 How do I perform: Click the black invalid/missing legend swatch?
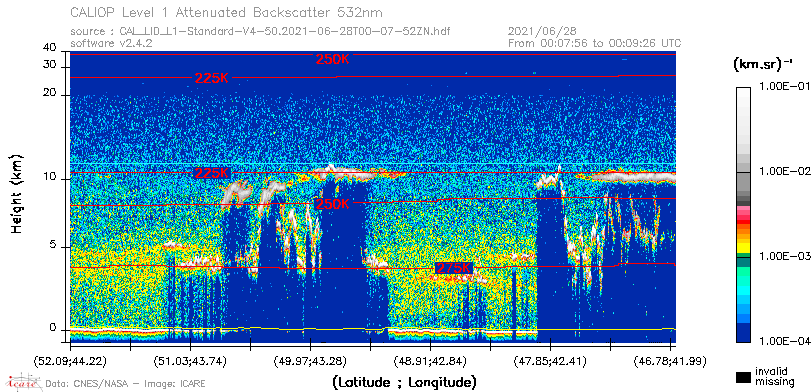[x=743, y=377]
